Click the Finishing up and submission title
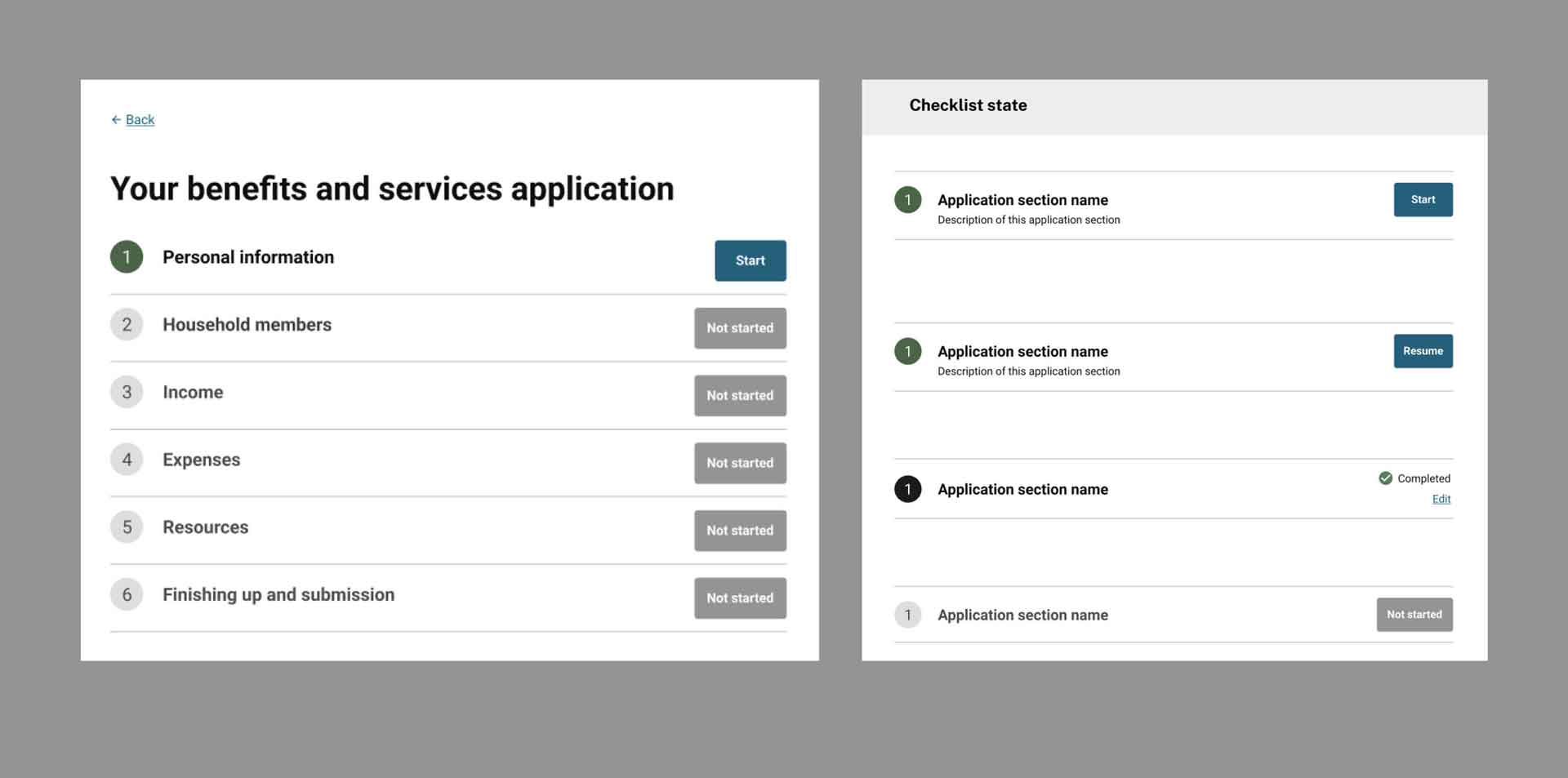 278,595
